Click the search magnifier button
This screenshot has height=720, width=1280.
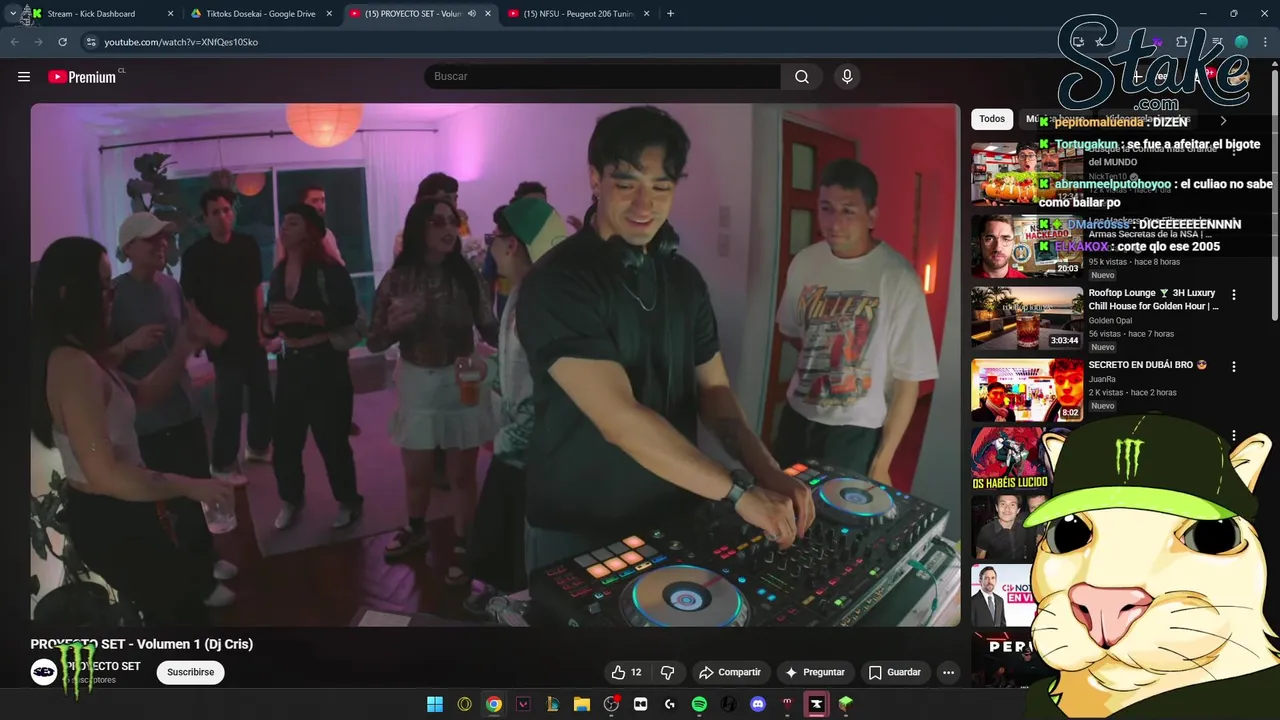point(802,77)
